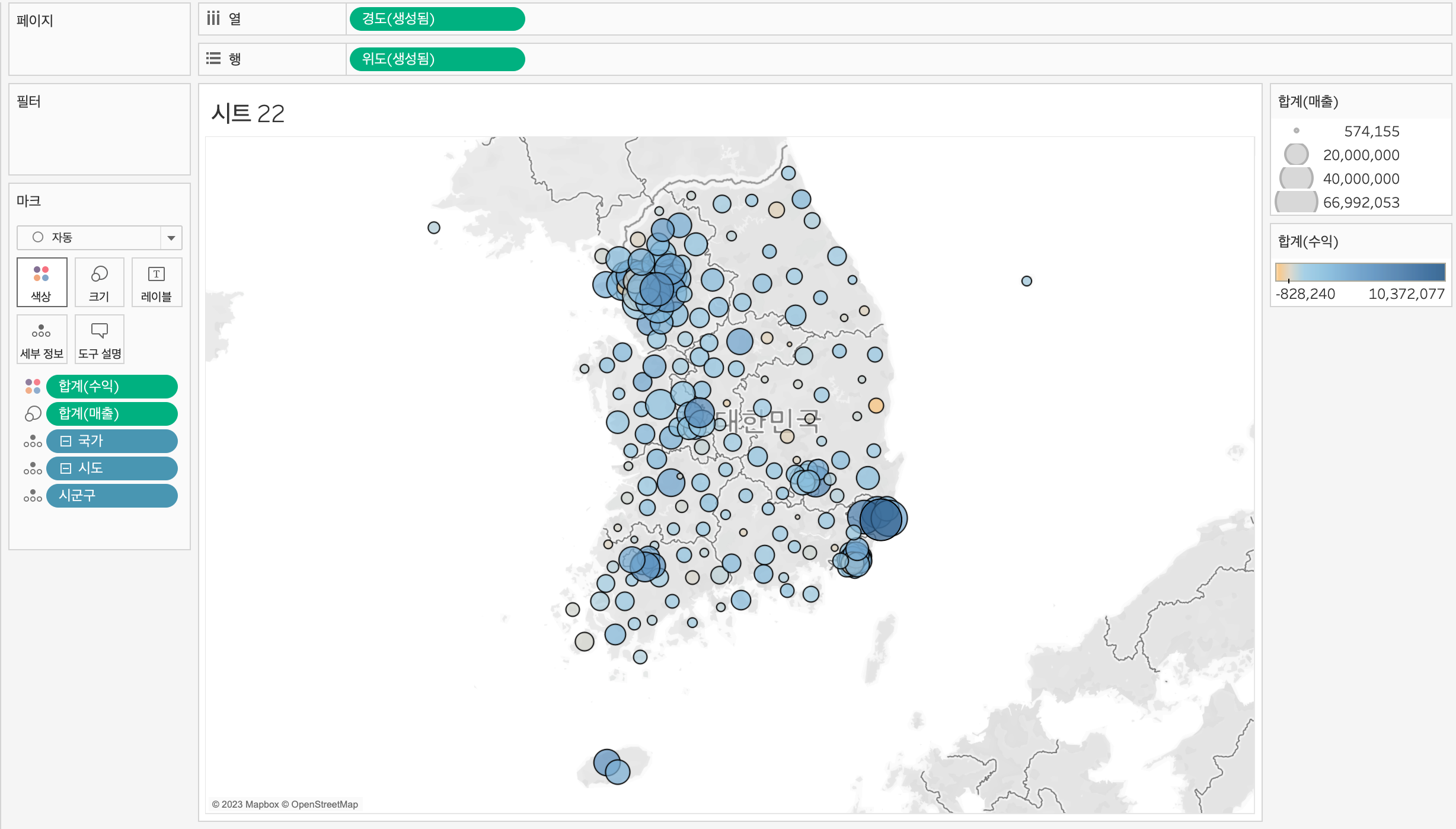Open the 크기 (Size) marks card button
The image size is (1456, 829).
click(x=99, y=282)
